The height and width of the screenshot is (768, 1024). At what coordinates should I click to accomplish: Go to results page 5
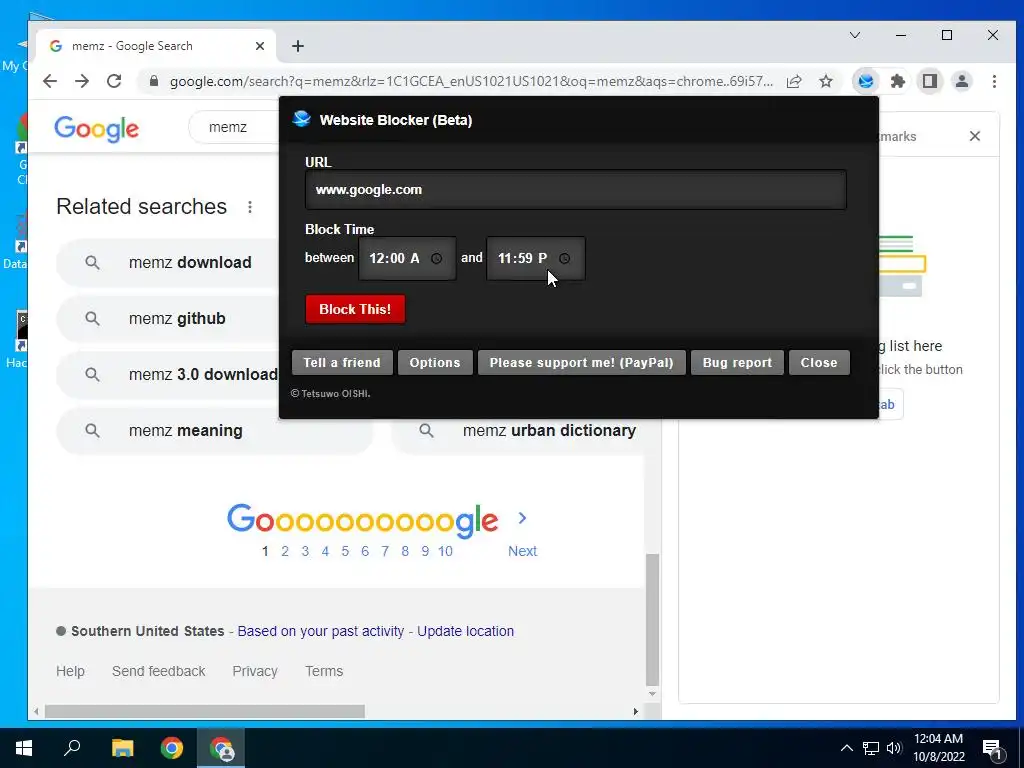[x=345, y=551]
